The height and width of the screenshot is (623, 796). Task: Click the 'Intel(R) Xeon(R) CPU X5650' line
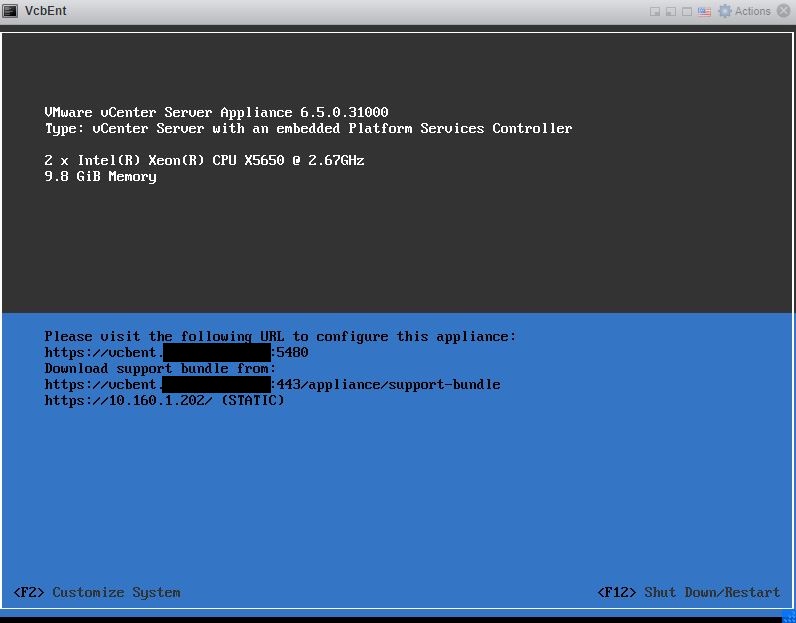204,160
